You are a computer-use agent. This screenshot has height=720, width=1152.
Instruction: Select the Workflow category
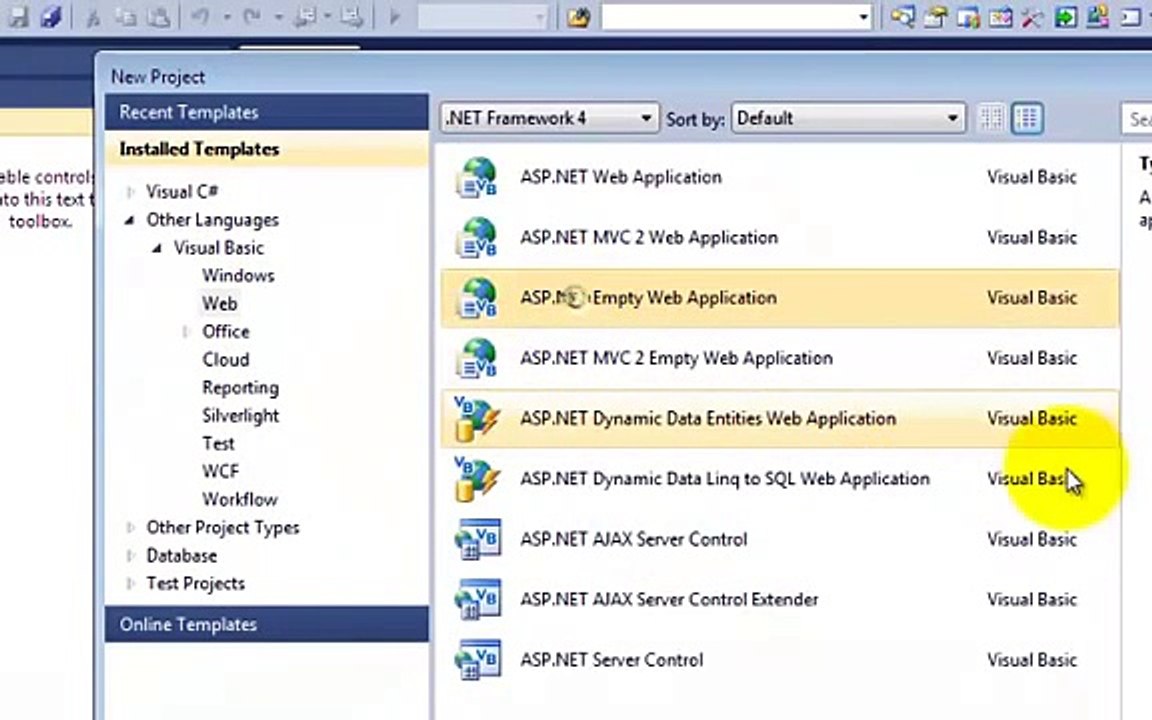[x=240, y=500]
